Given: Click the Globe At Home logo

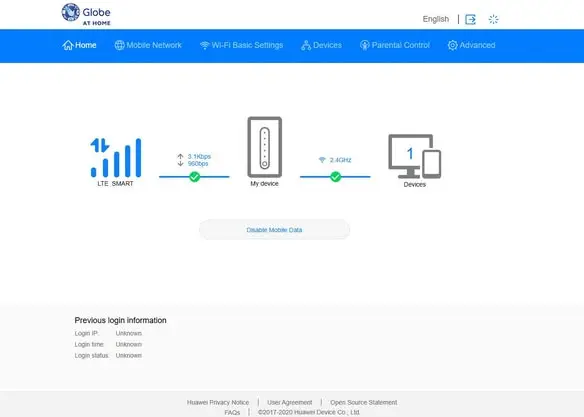Looking at the screenshot, I should pos(86,15).
